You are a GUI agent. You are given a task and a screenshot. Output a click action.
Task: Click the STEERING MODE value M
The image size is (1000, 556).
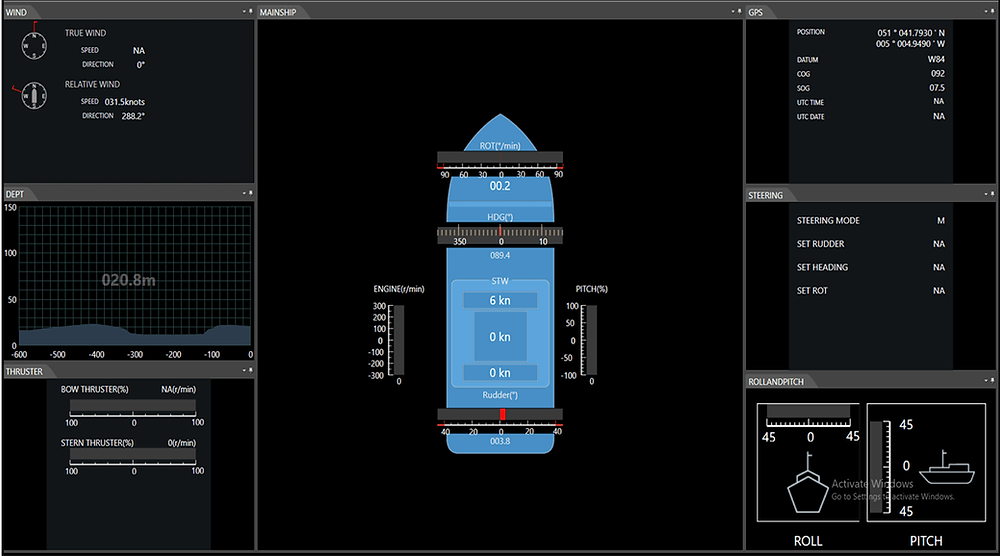pyautogui.click(x=941, y=221)
